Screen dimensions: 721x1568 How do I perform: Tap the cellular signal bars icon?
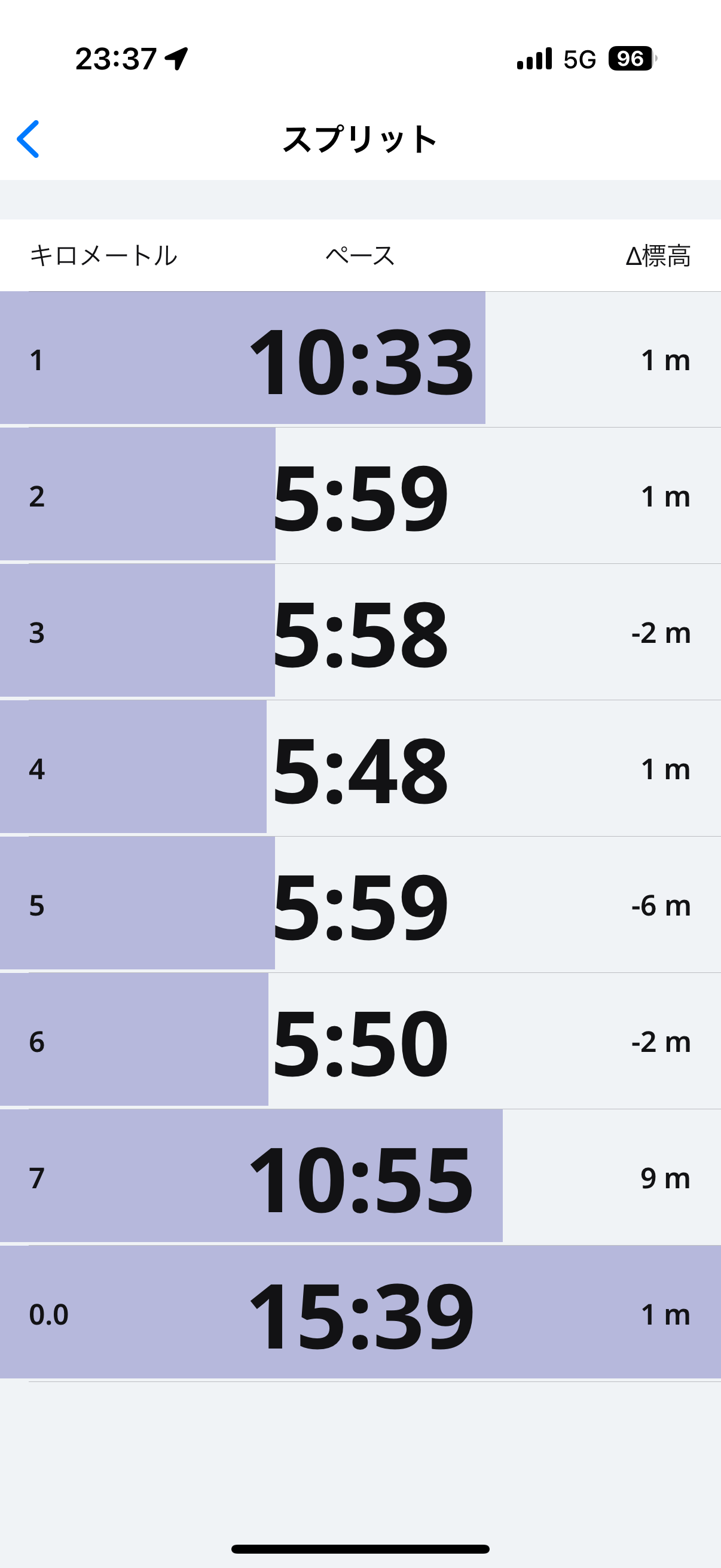point(534,59)
